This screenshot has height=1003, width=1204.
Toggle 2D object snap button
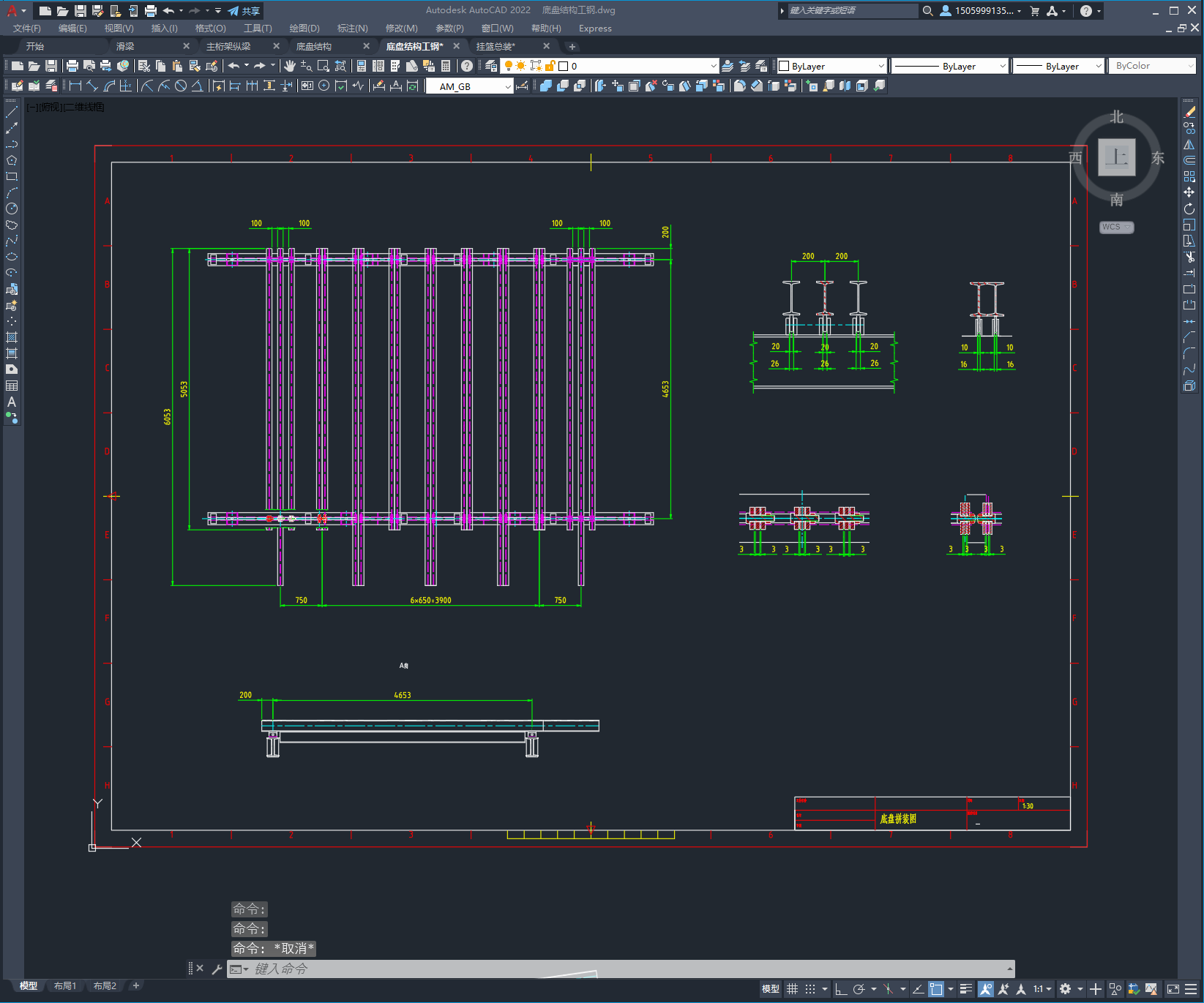(x=936, y=989)
